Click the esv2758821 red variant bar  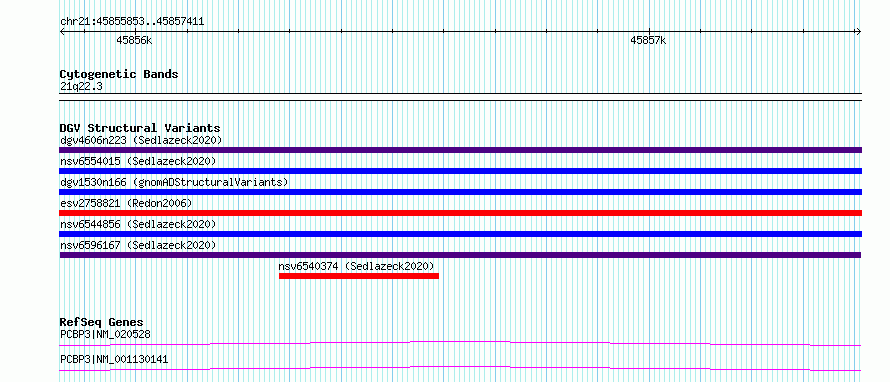click(460, 213)
